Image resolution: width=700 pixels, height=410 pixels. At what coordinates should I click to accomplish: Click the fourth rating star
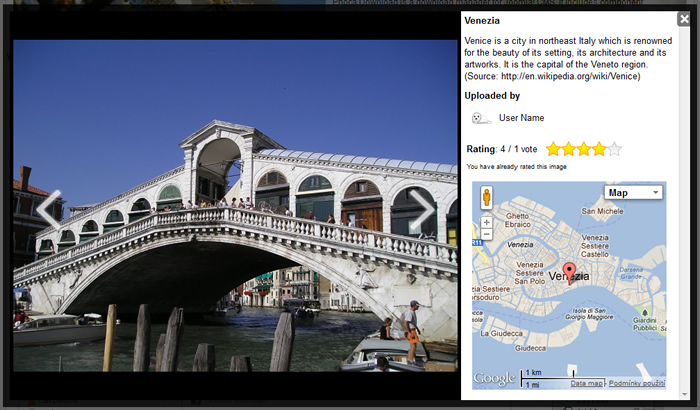(x=599, y=149)
